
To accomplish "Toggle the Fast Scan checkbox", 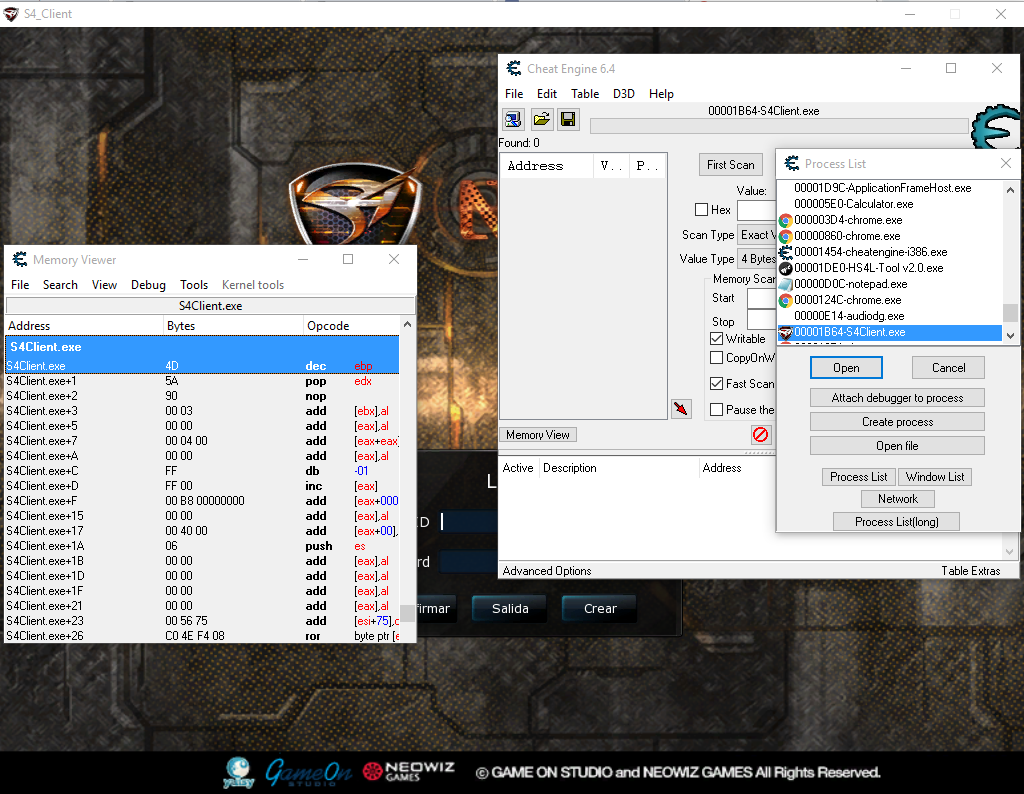I will pyautogui.click(x=716, y=383).
